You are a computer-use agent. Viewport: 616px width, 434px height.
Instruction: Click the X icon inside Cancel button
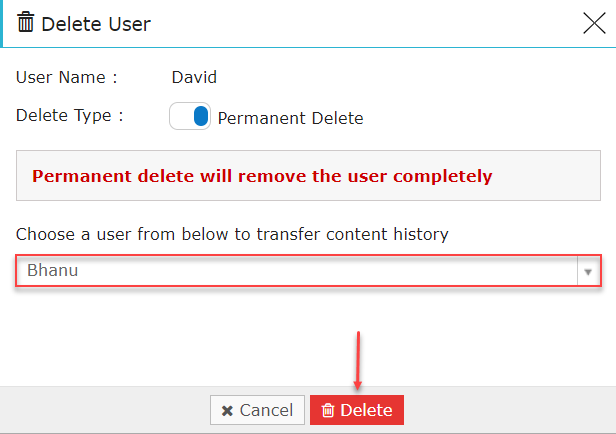[x=227, y=411]
